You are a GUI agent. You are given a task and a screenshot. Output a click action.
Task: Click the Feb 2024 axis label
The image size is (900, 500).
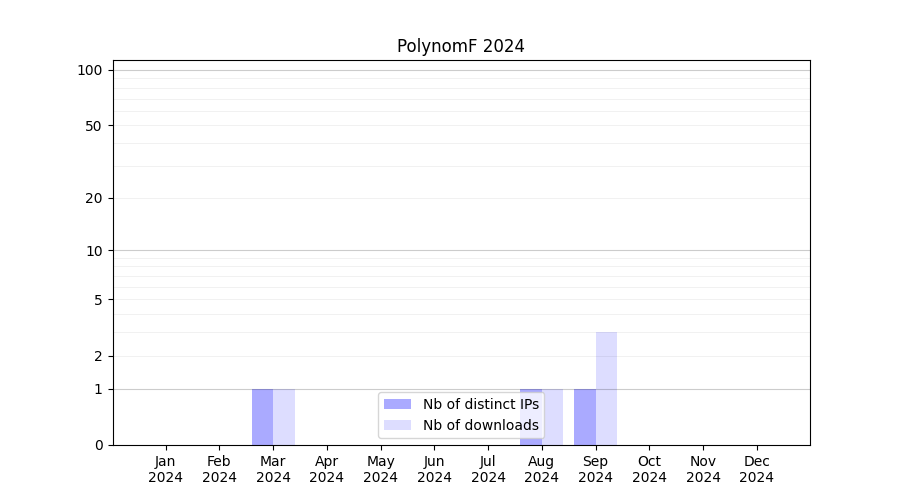point(219,469)
